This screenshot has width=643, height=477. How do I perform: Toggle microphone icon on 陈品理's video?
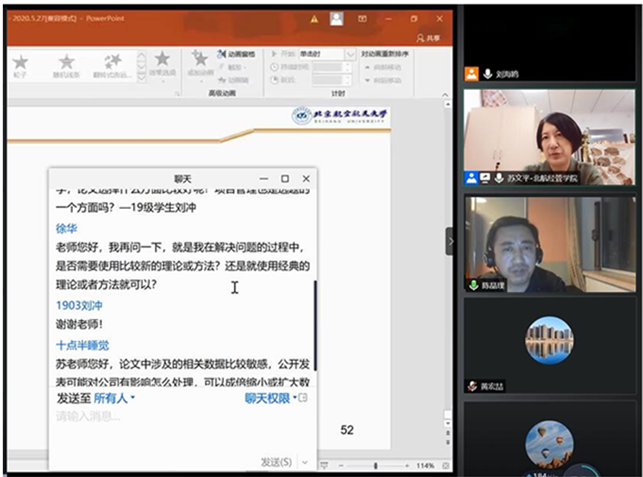pos(473,285)
